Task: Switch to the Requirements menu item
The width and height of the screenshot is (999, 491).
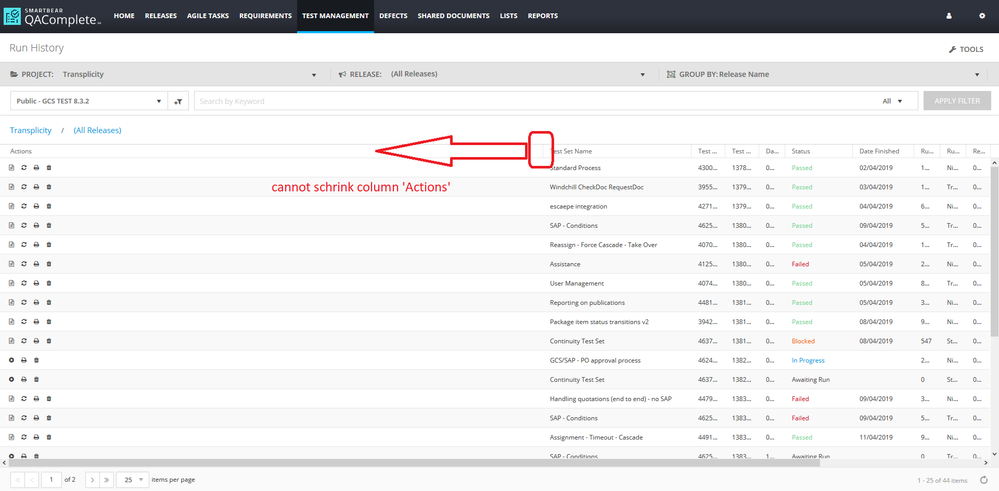Action: coord(265,16)
